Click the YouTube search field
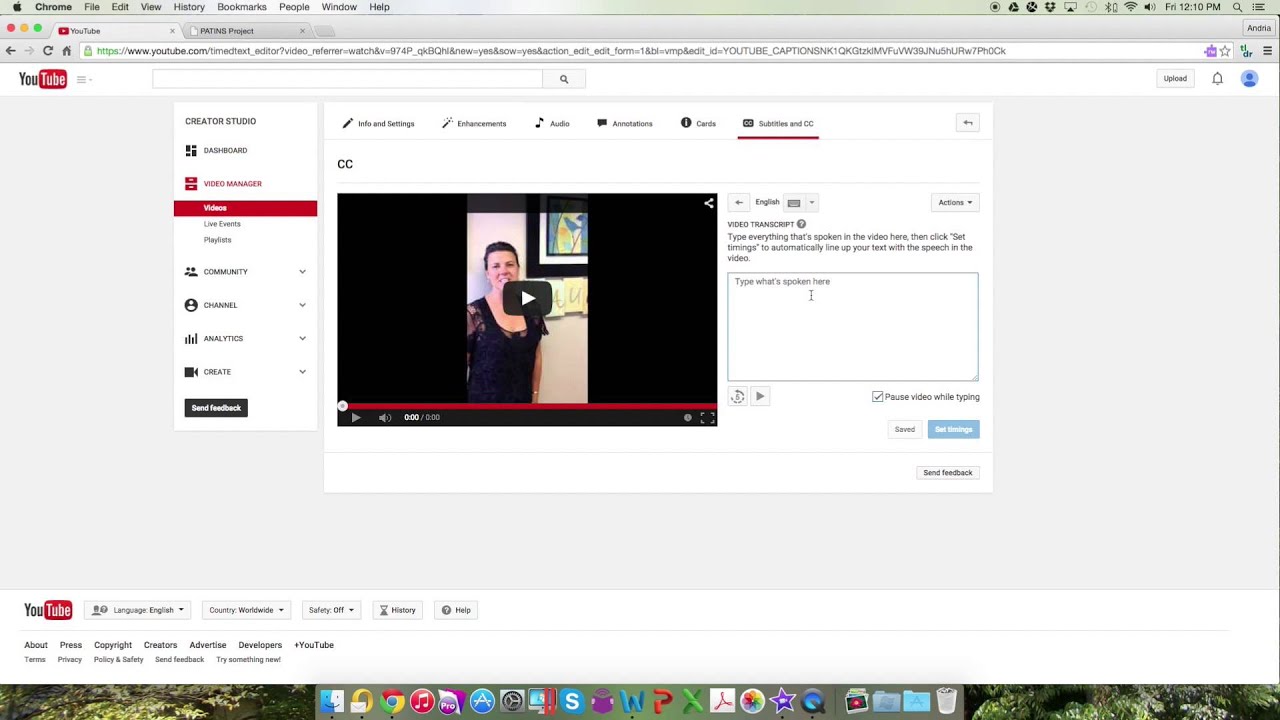 (347, 79)
